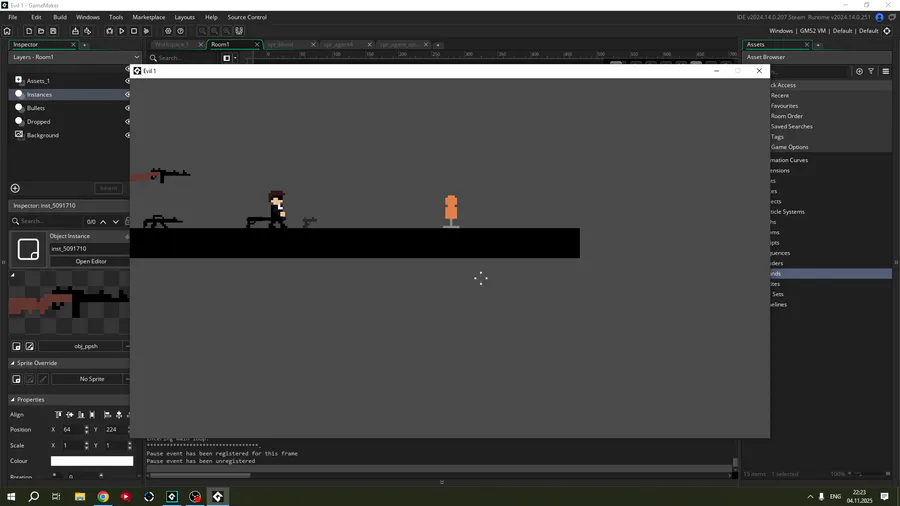The image size is (900, 506).
Task: Open Chrome from the Windows taskbar
Action: pos(103,497)
